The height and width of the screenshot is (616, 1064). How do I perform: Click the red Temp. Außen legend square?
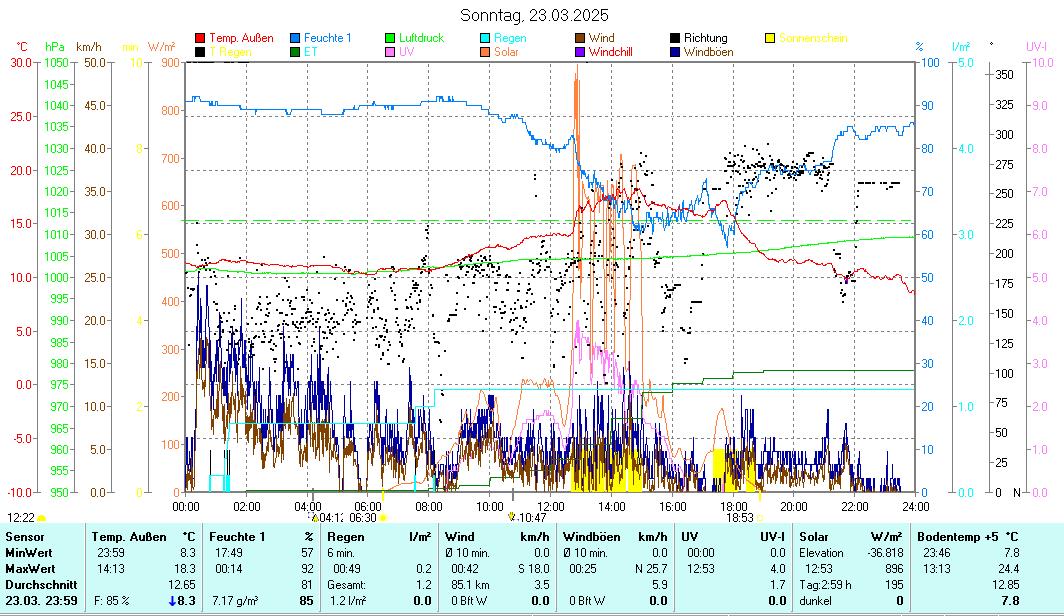click(200, 38)
